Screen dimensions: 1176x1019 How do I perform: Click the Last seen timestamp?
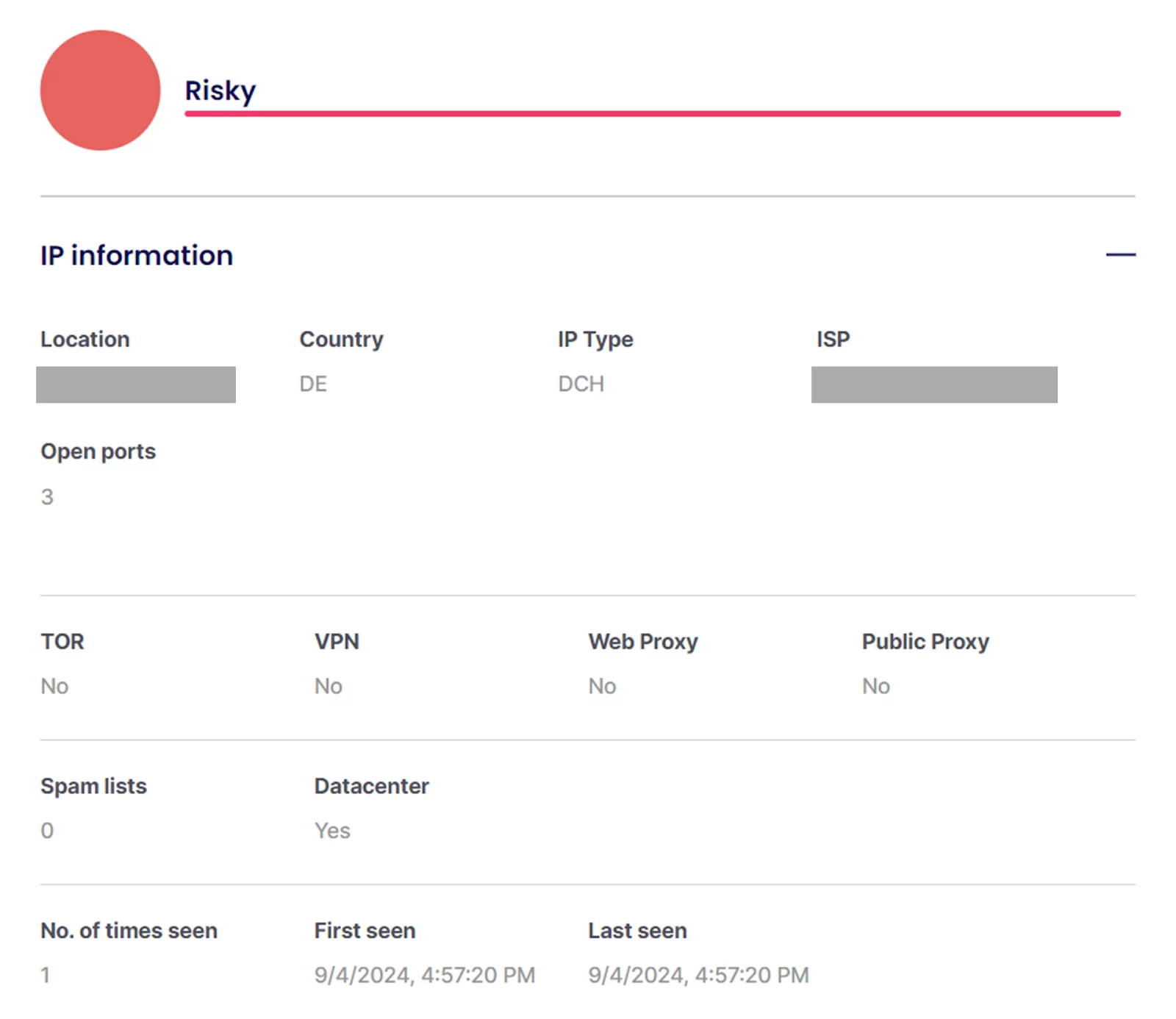[x=698, y=974]
